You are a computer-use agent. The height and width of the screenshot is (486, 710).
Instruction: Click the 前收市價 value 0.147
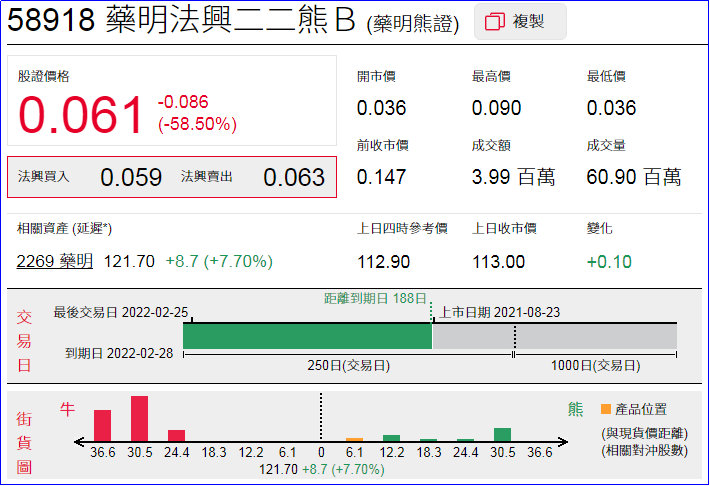click(x=381, y=177)
